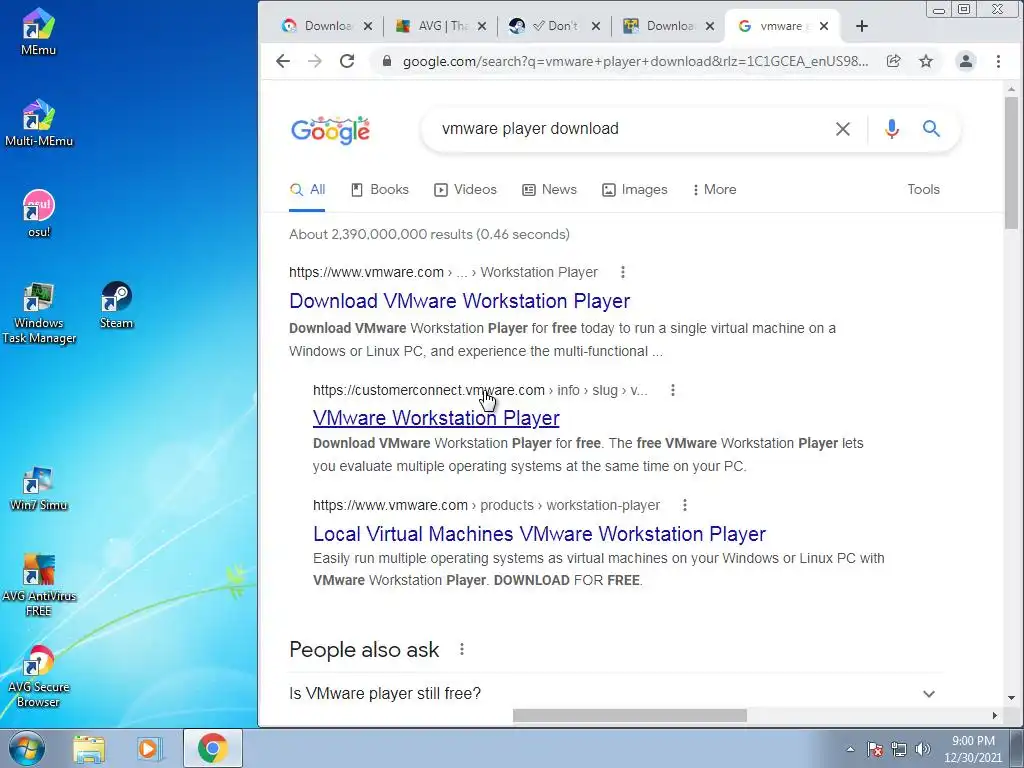1024x768 pixels.
Task: Open the MEmu desktop shortcut
Action: click(38, 31)
